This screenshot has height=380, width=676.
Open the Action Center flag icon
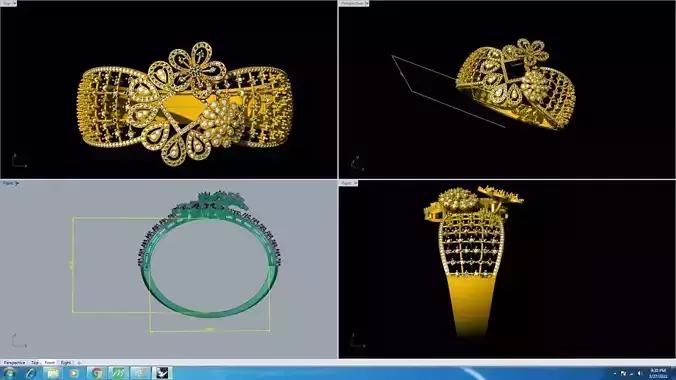623,374
